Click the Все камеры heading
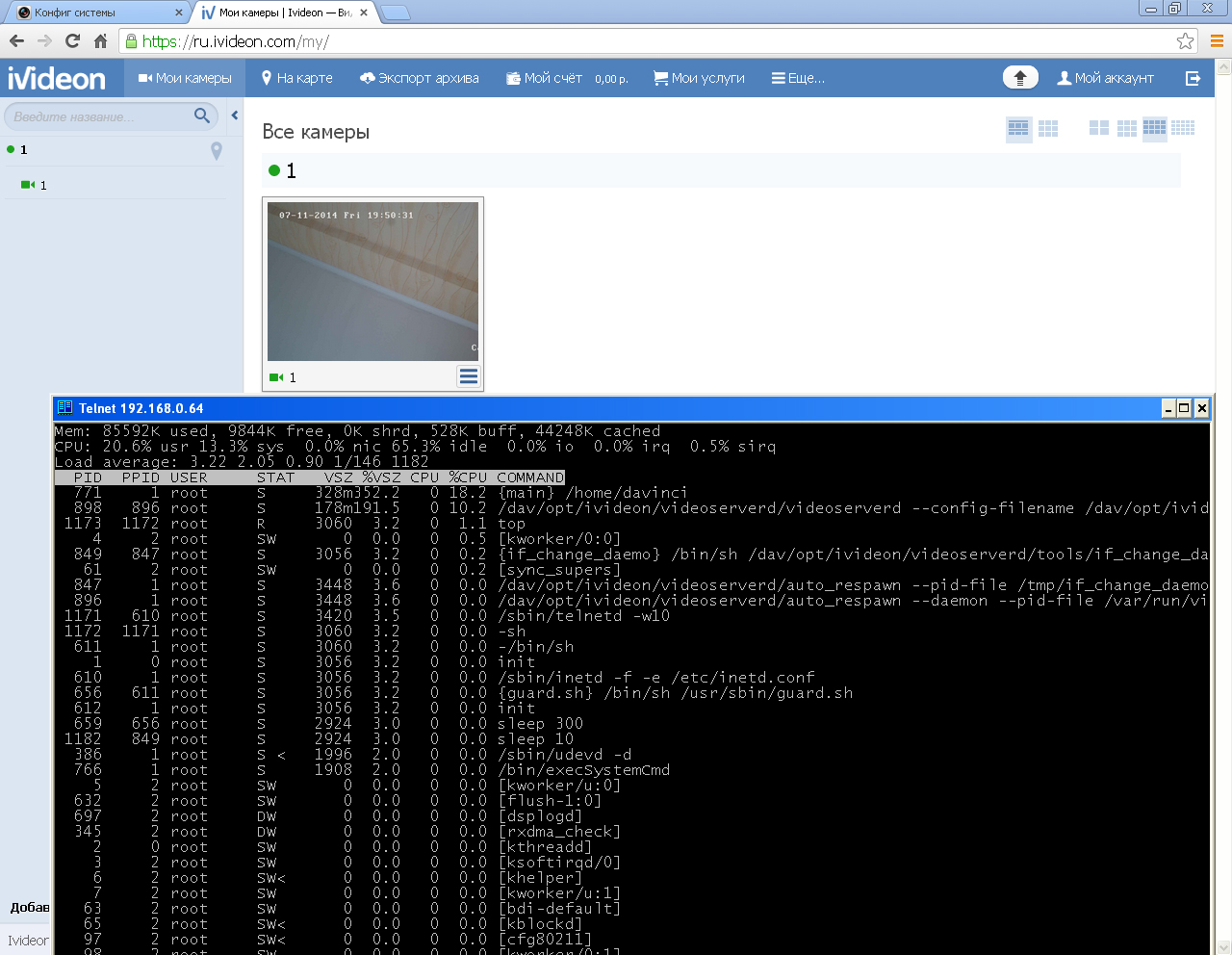This screenshot has width=1232, height=955. (x=316, y=132)
